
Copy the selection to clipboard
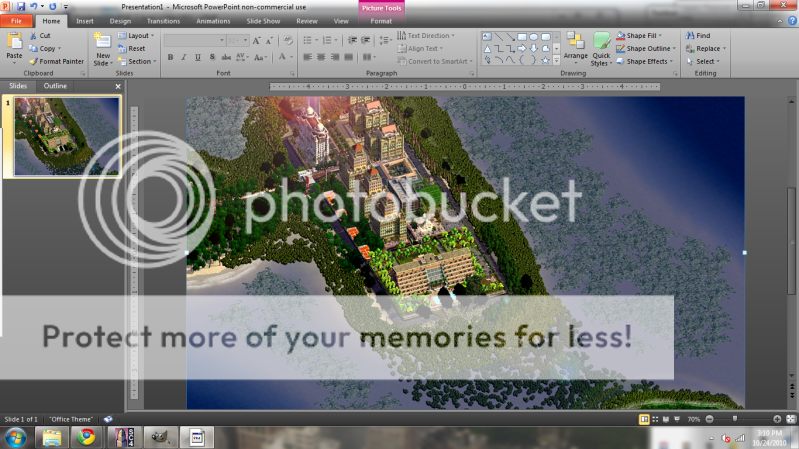coord(45,48)
